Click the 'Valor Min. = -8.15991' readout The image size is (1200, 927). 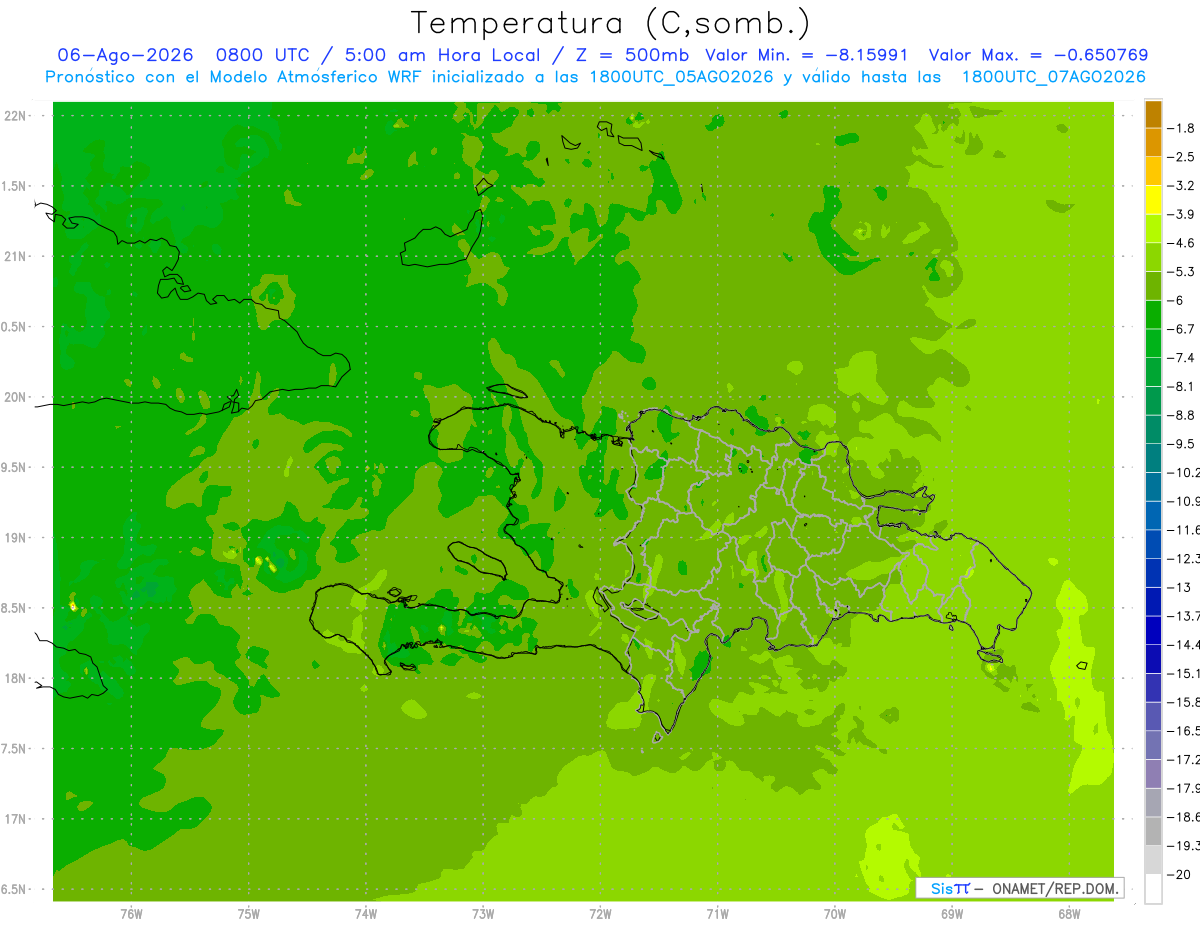(x=806, y=55)
